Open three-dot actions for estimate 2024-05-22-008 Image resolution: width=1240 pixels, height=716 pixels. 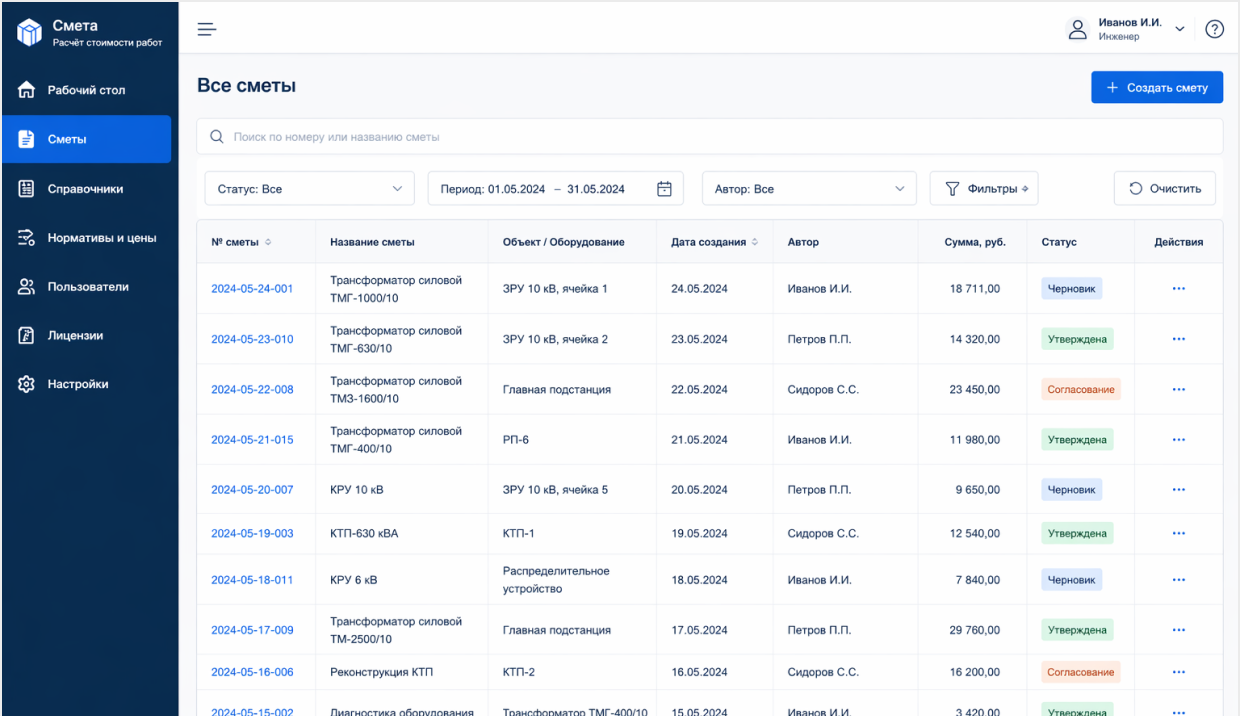[1178, 390]
